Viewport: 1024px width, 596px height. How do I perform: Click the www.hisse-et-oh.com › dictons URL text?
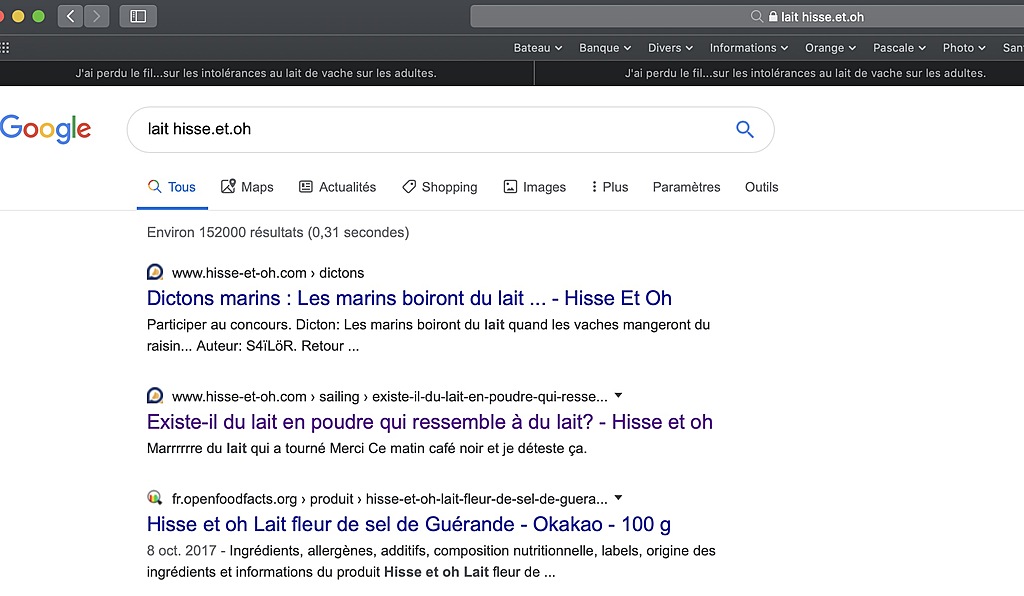coord(268,273)
